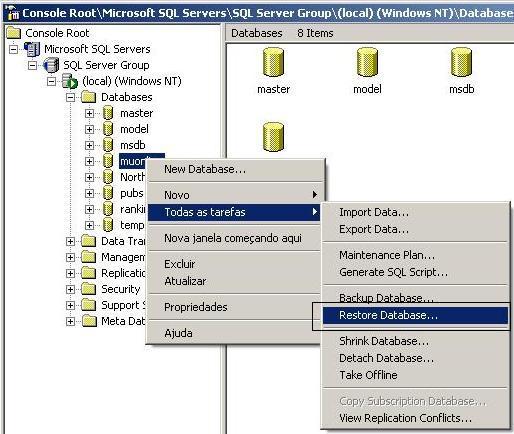Viewport: 514px width, 434px height.
Task: Select the Databases label in the tree
Action: tap(127, 97)
